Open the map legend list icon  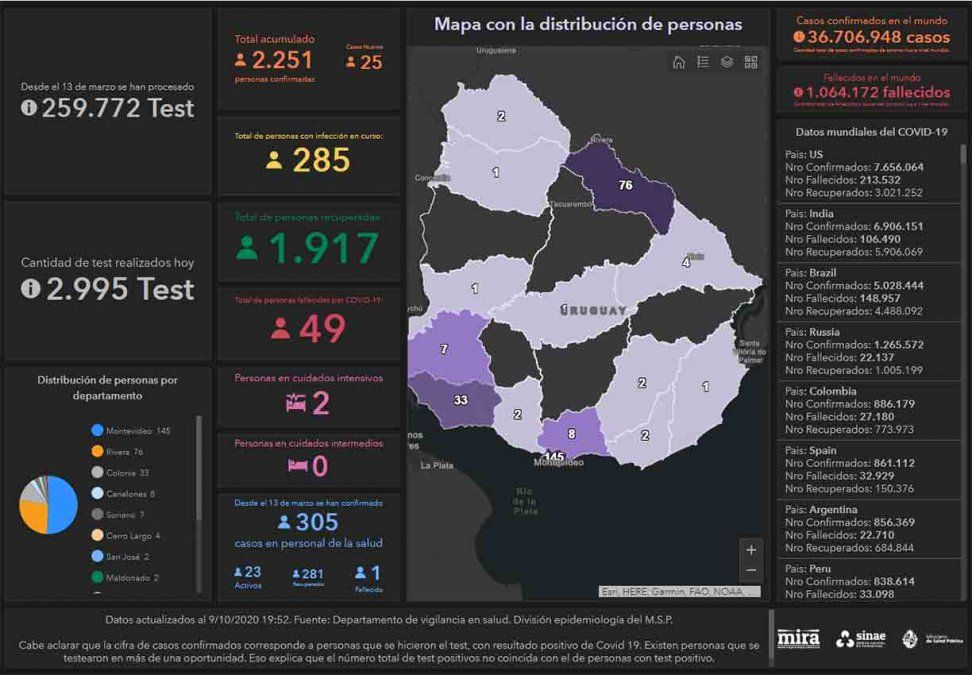point(703,62)
